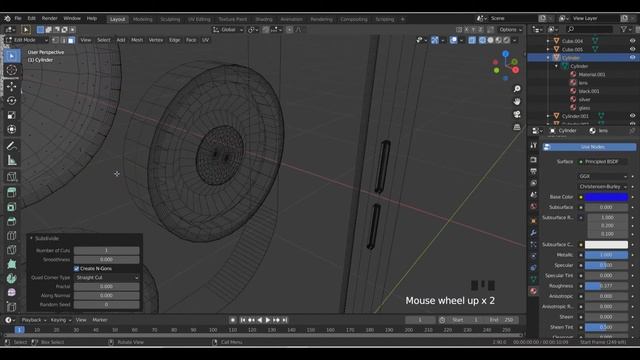640x360 pixels.
Task: Click Principled BSDF surface button
Action: click(602, 162)
